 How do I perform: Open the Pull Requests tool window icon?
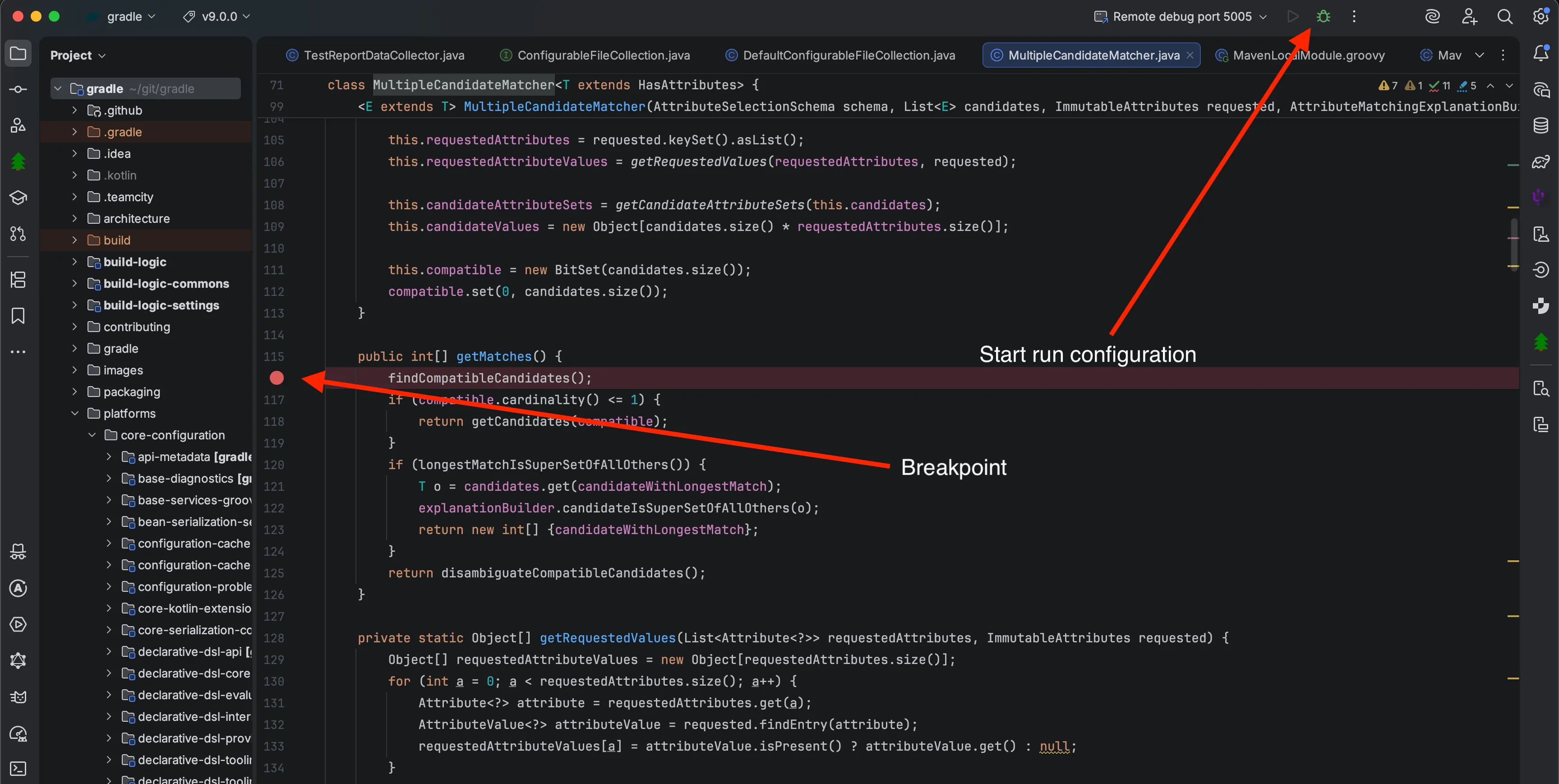click(x=18, y=234)
